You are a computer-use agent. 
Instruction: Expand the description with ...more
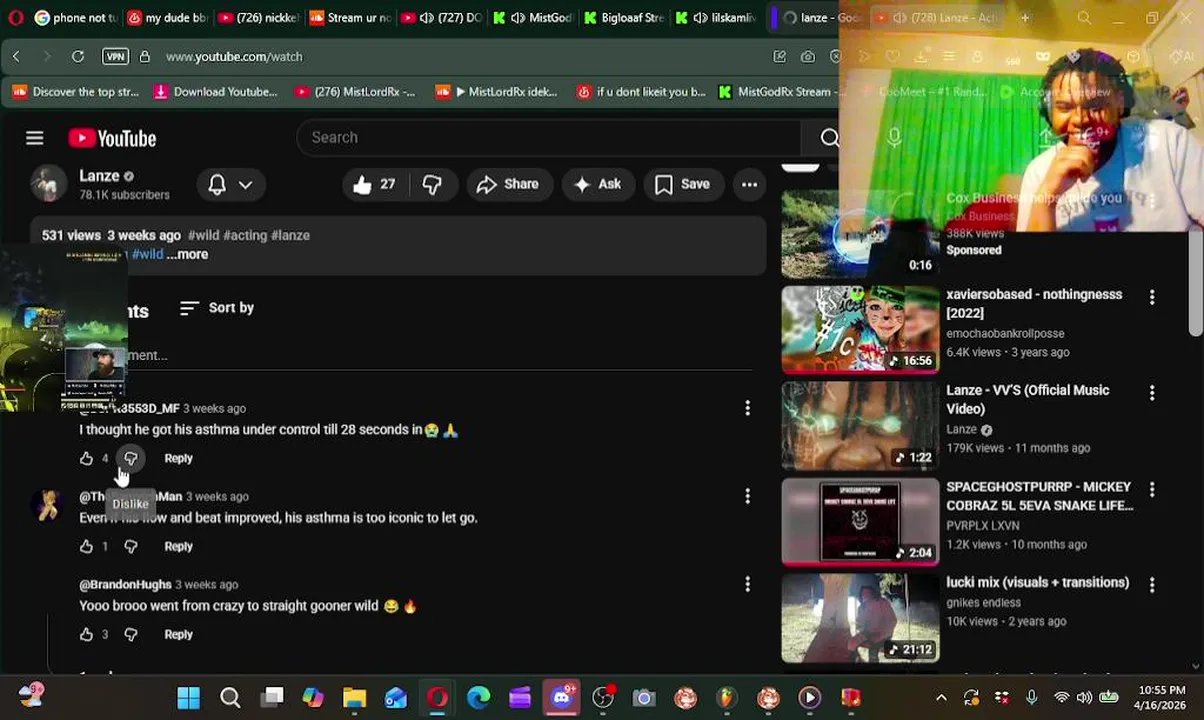point(187,254)
